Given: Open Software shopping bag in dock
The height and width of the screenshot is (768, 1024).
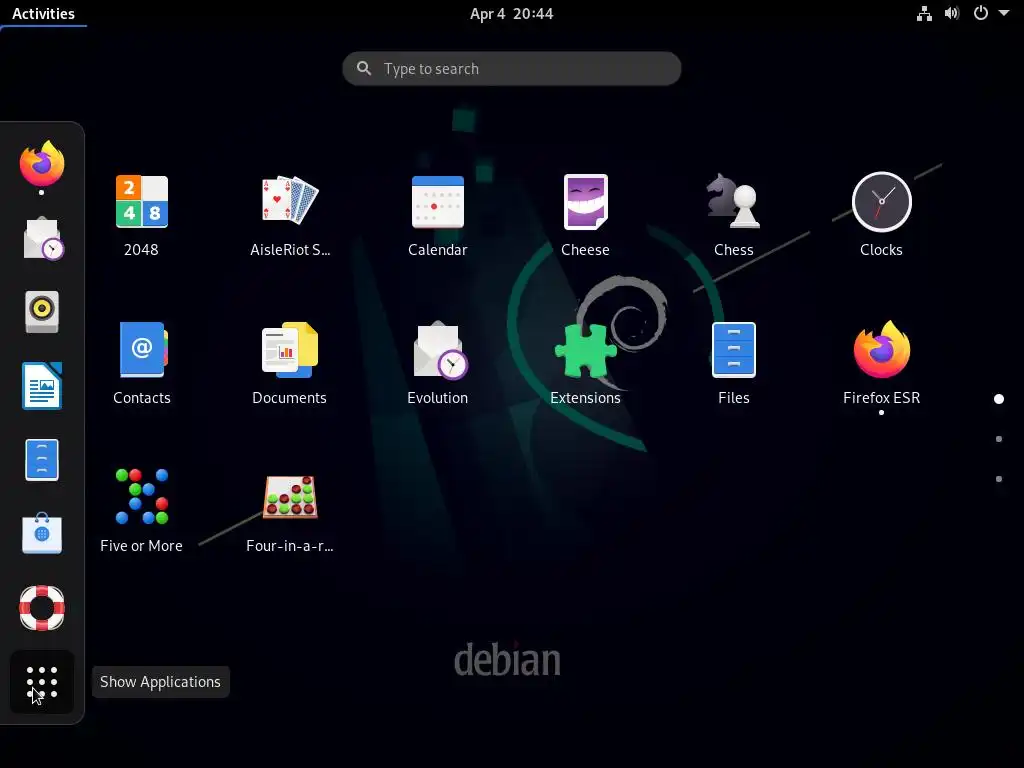Looking at the screenshot, I should (x=42, y=533).
